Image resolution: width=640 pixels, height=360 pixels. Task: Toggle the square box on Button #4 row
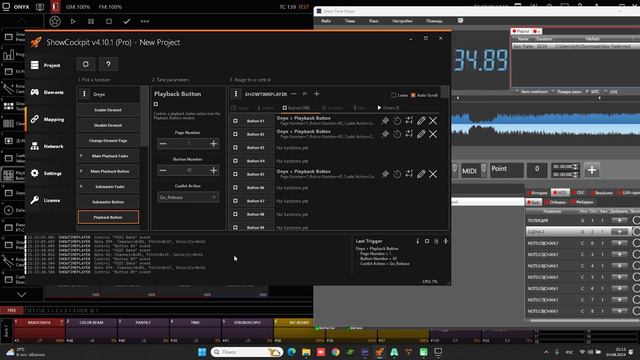(x=236, y=161)
